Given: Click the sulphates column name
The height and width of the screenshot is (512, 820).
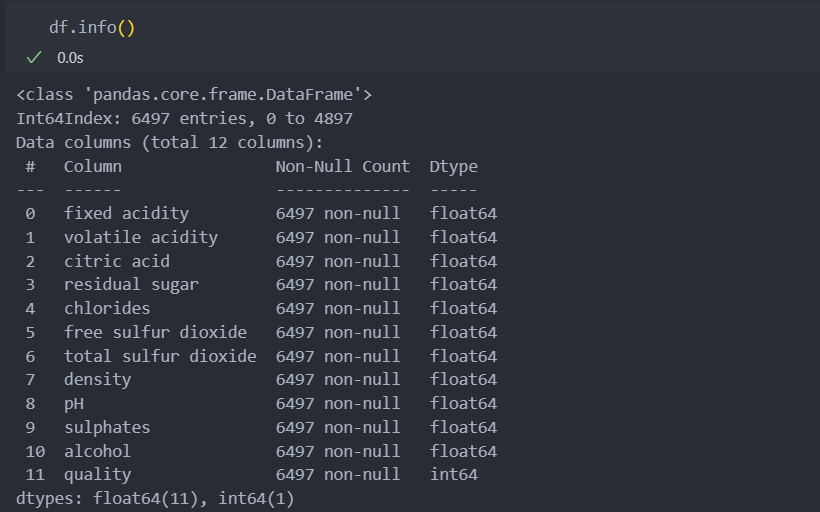Looking at the screenshot, I should [107, 428].
